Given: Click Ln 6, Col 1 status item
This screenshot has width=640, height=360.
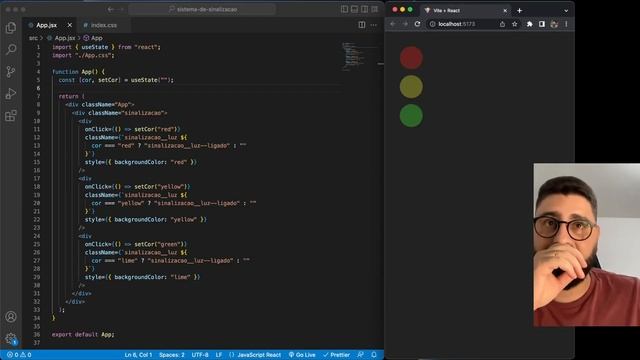Looking at the screenshot, I should pos(138,355).
